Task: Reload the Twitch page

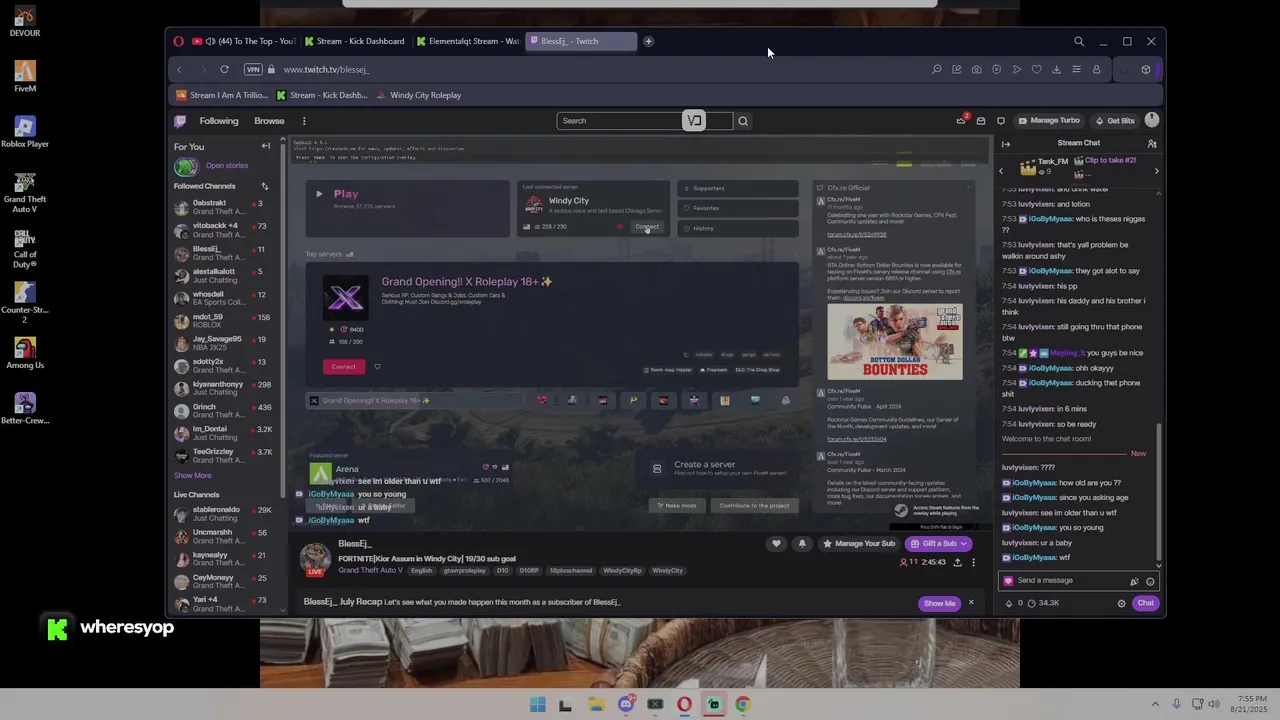Action: click(224, 69)
